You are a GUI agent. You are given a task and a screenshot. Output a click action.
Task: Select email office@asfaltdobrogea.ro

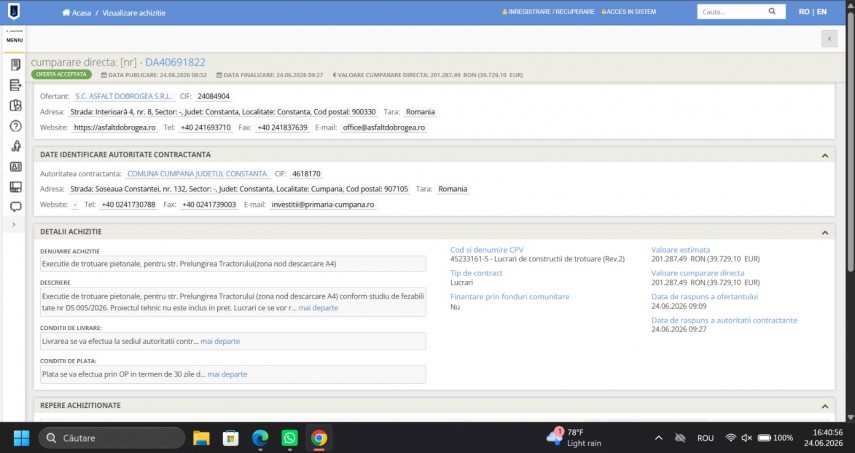pyautogui.click(x=384, y=128)
